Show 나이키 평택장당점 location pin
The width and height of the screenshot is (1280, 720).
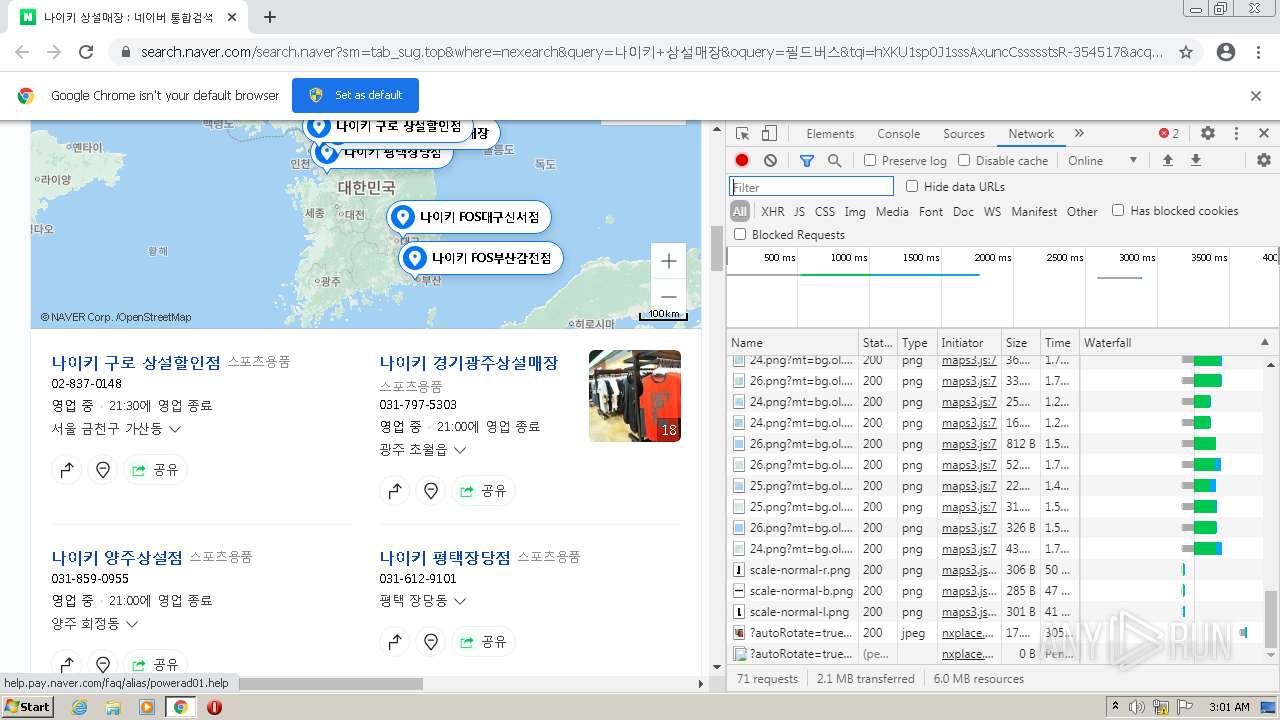point(431,642)
